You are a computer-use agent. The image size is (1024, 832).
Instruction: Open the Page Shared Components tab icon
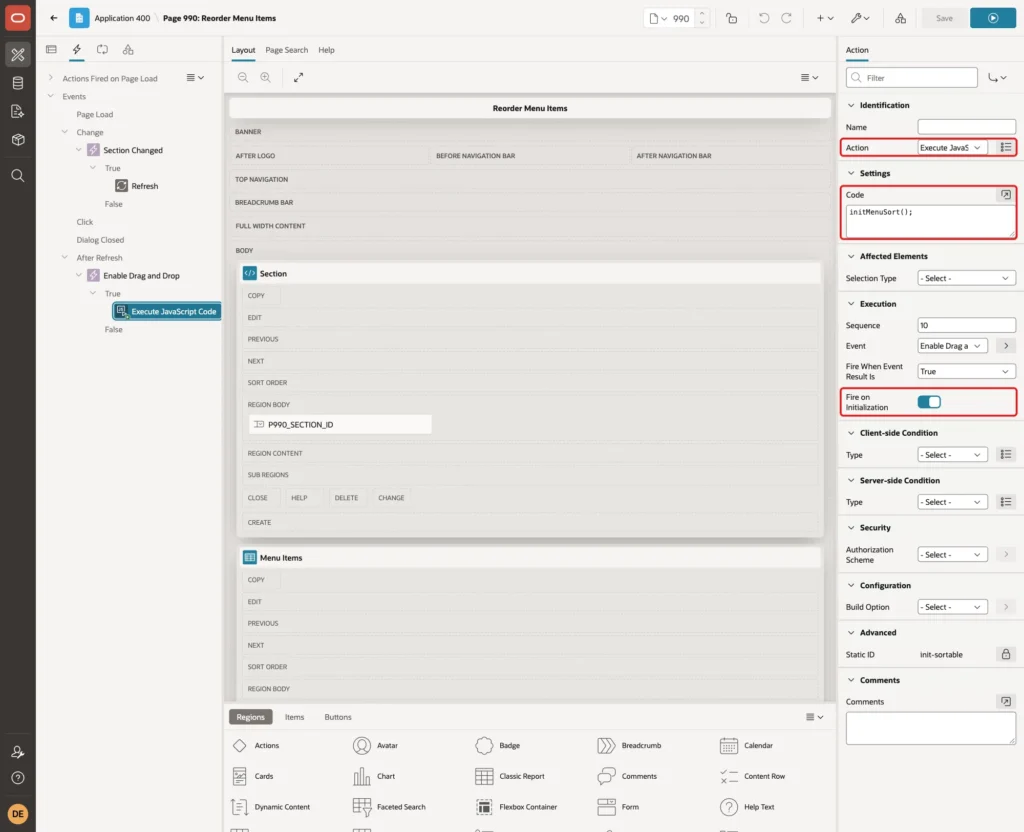click(x=128, y=50)
